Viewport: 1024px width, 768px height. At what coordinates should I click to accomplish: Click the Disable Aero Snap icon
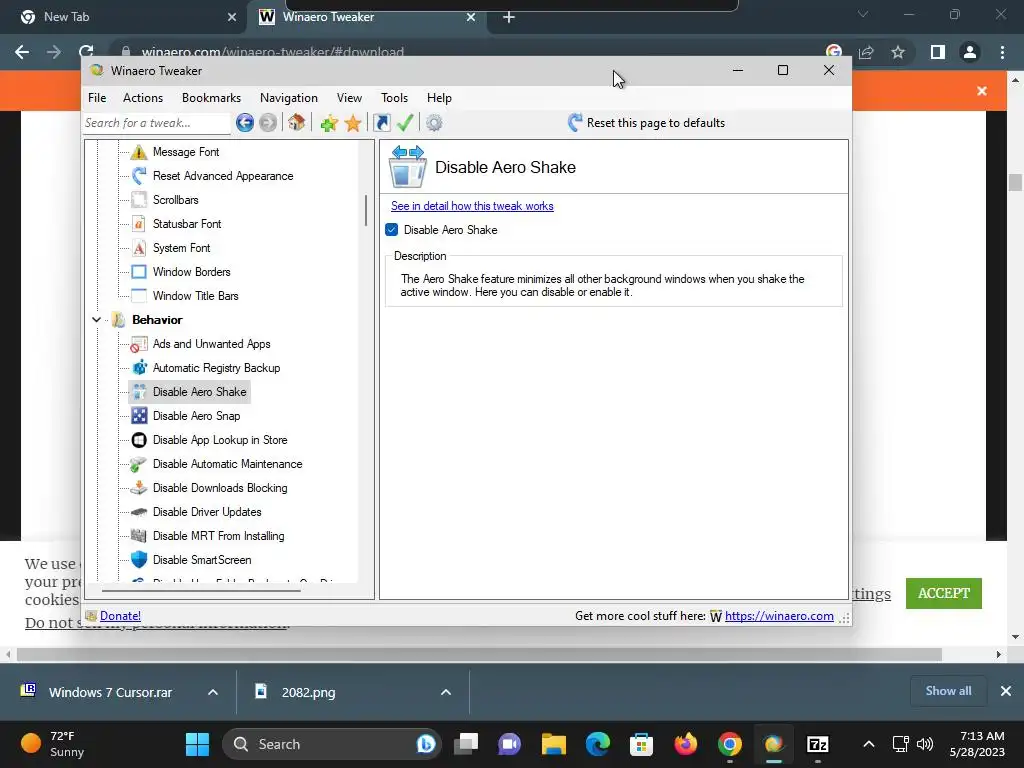(138, 416)
